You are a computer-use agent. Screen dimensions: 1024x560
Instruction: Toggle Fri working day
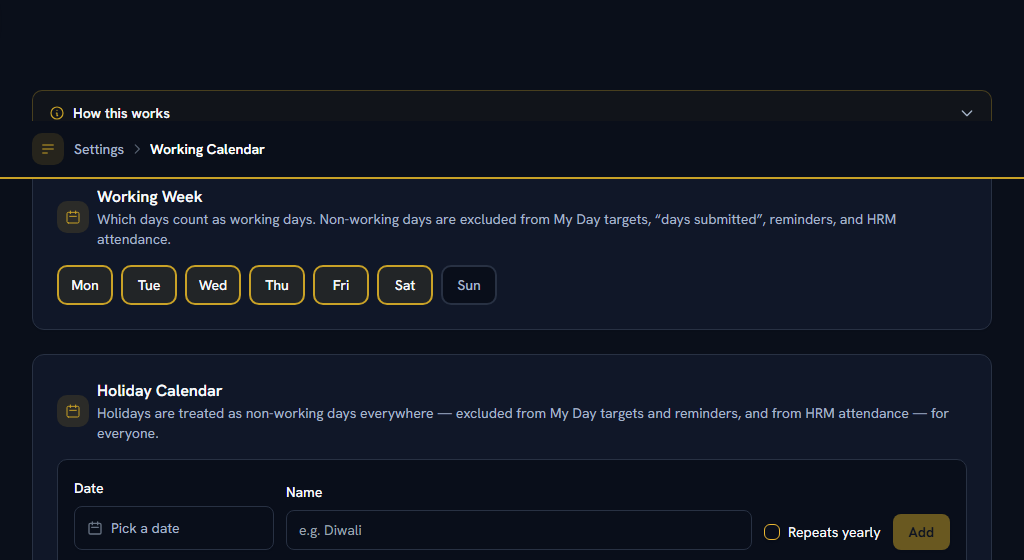tap(341, 285)
